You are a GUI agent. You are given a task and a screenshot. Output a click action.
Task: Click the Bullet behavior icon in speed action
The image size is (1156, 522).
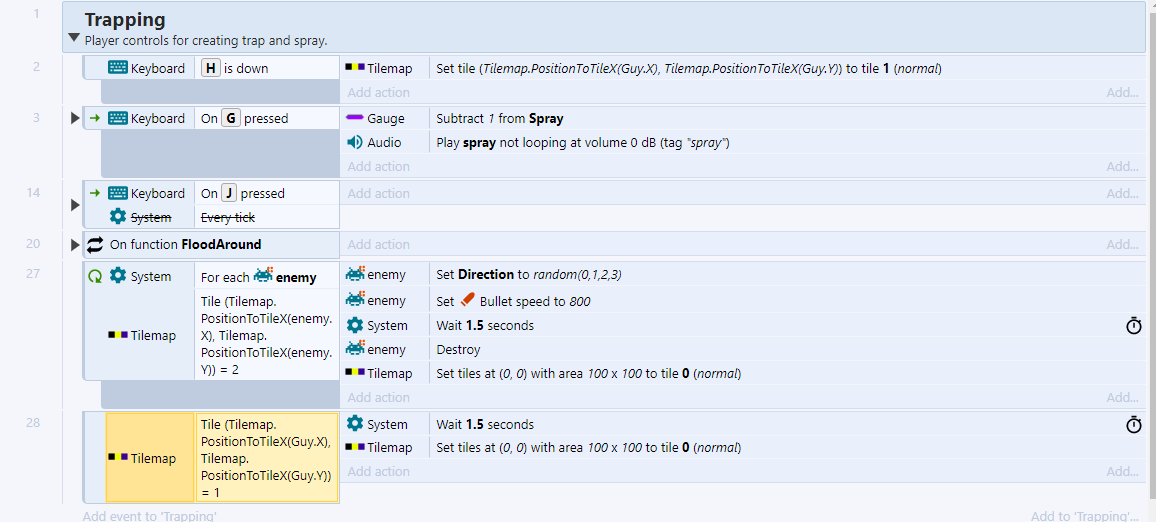pyautogui.click(x=468, y=300)
